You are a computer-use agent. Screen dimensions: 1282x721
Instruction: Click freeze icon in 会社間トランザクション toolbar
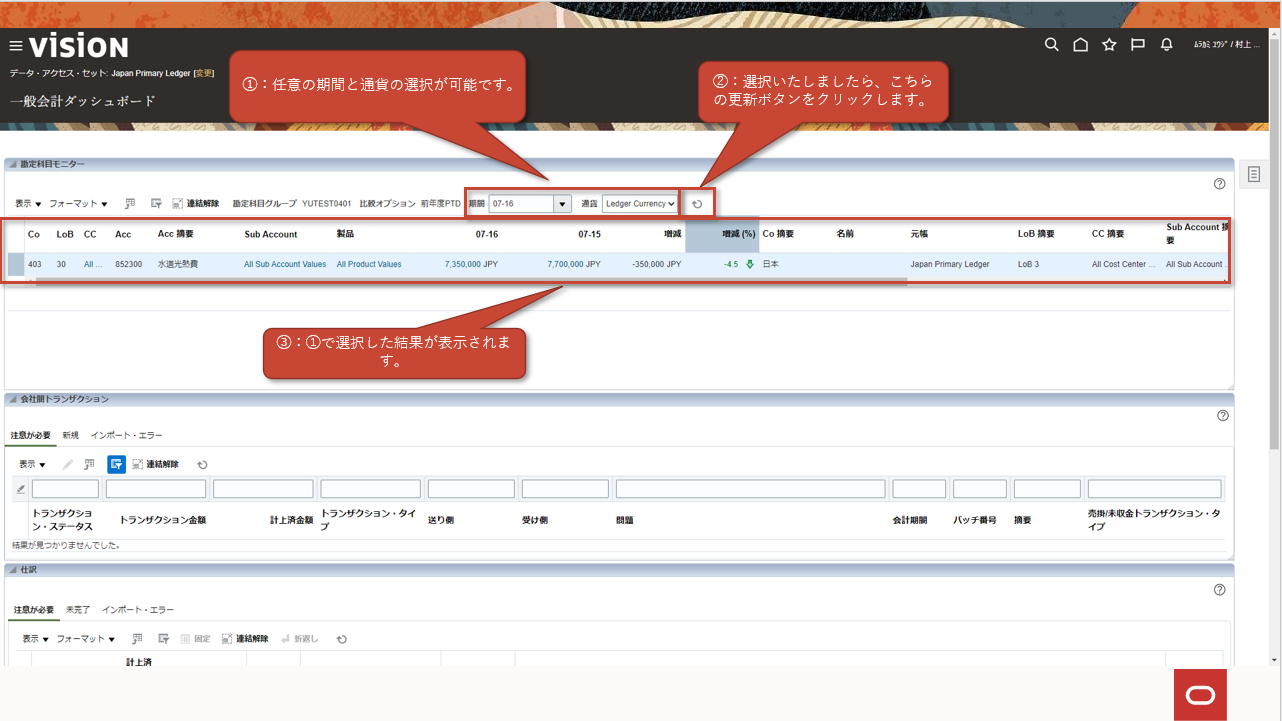click(90, 465)
